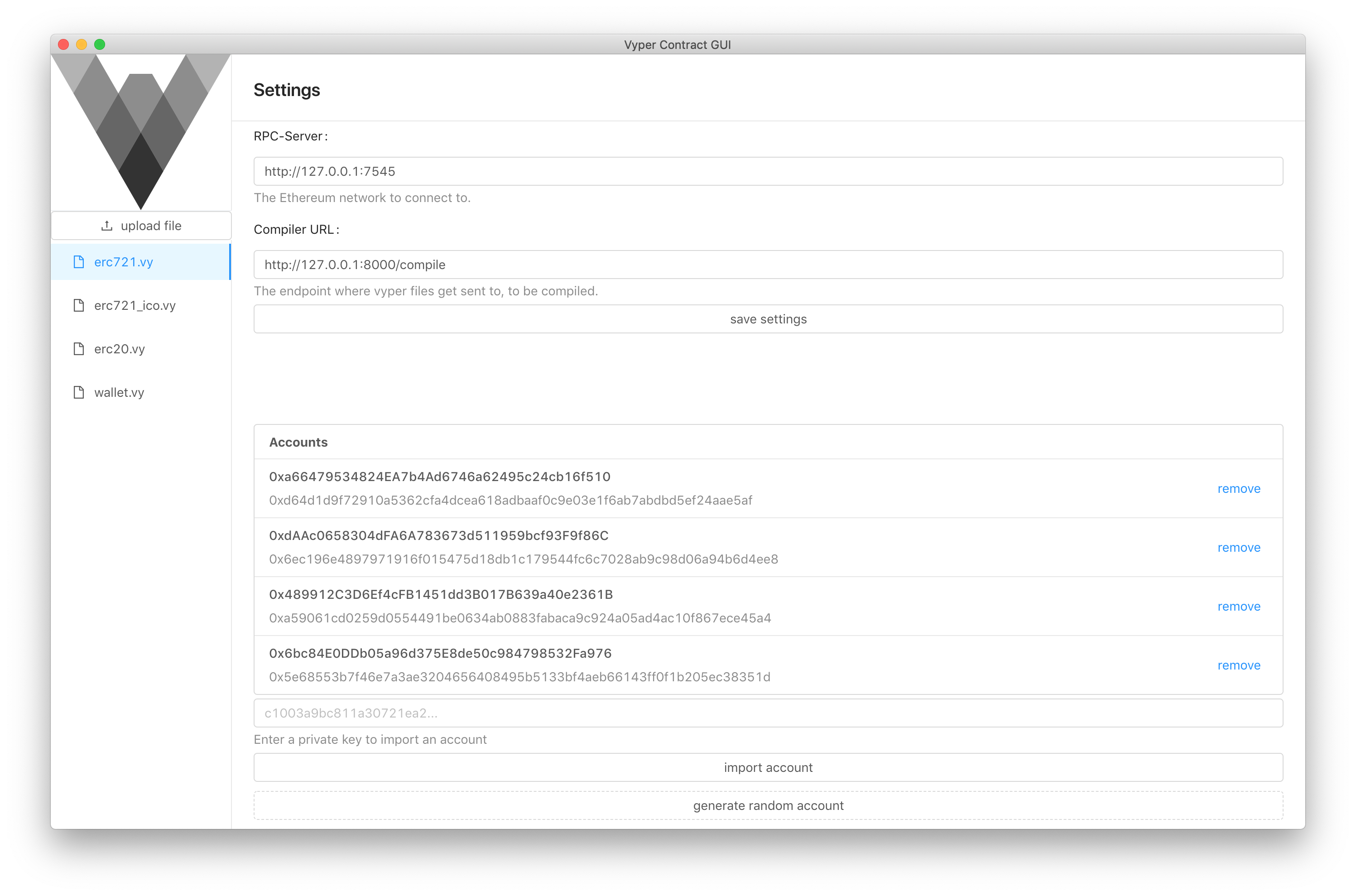Select the account address 0x6bc84E0DDb entry
This screenshot has width=1356, height=896.
[440, 653]
